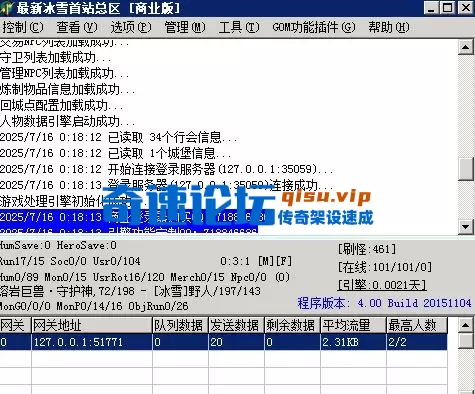Open the 帮助(H) menu
Screen dimensions: 475x394
pos(389,27)
